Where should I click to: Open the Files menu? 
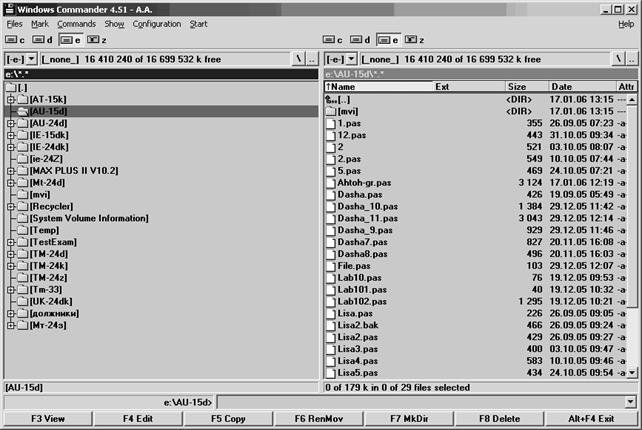click(15, 24)
